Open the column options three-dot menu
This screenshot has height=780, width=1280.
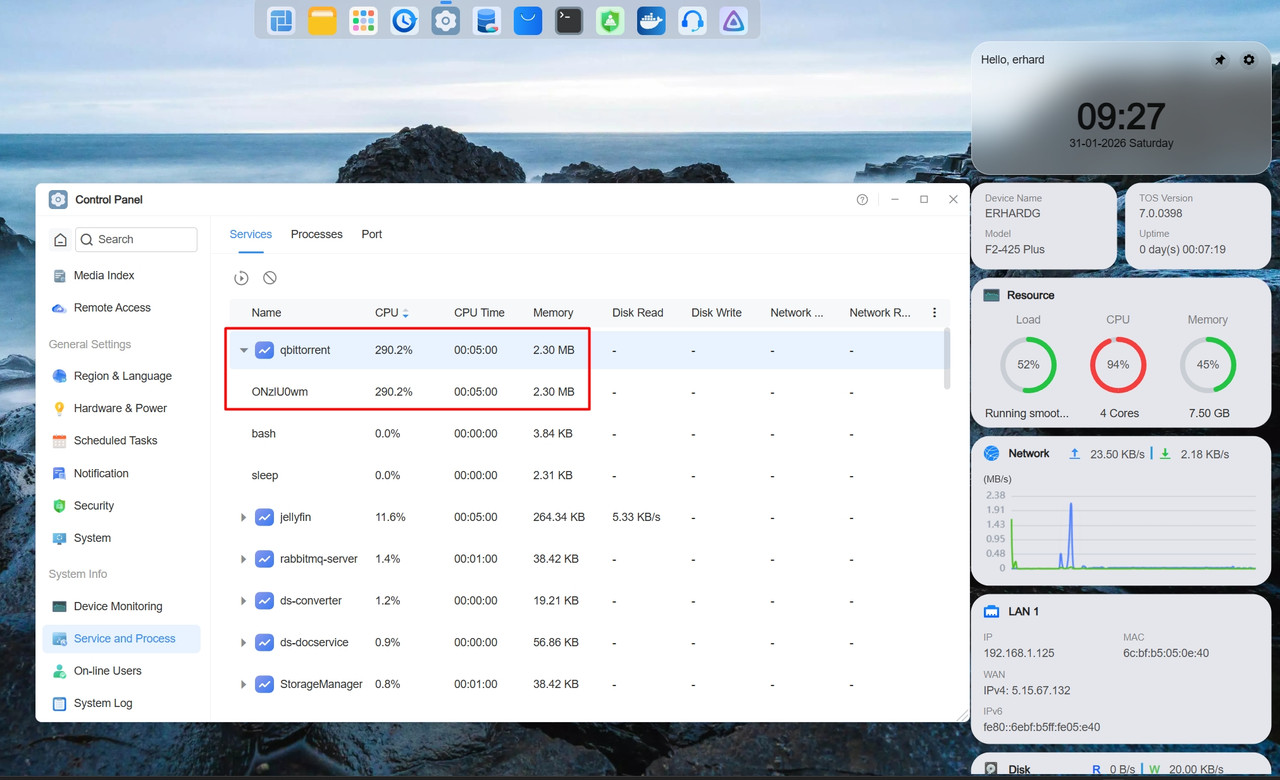click(935, 313)
